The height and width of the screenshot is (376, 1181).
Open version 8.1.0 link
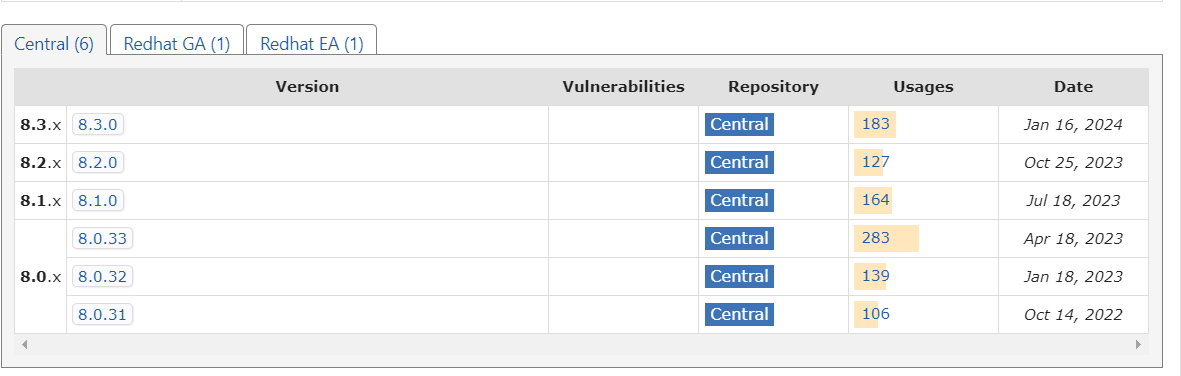tap(98, 200)
